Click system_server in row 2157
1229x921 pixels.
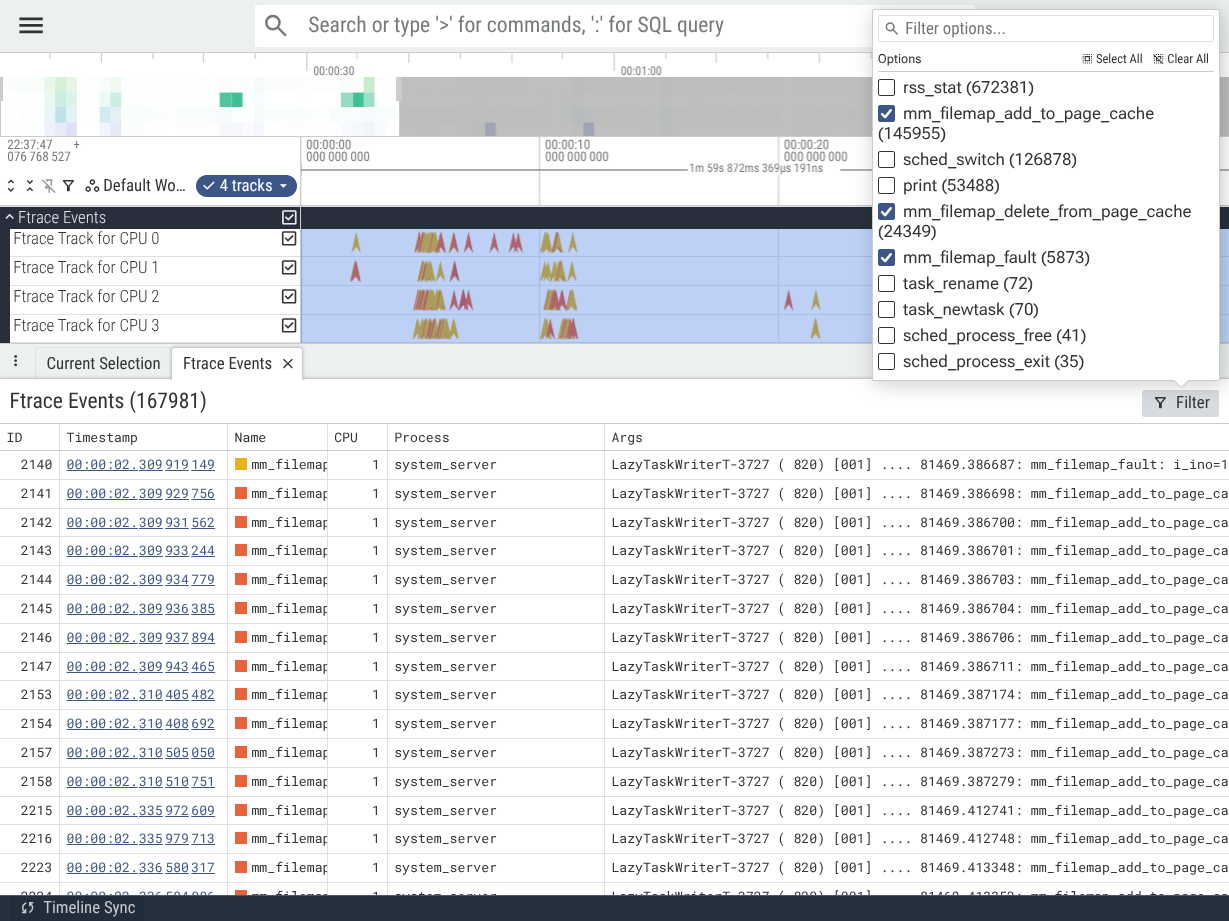click(445, 754)
